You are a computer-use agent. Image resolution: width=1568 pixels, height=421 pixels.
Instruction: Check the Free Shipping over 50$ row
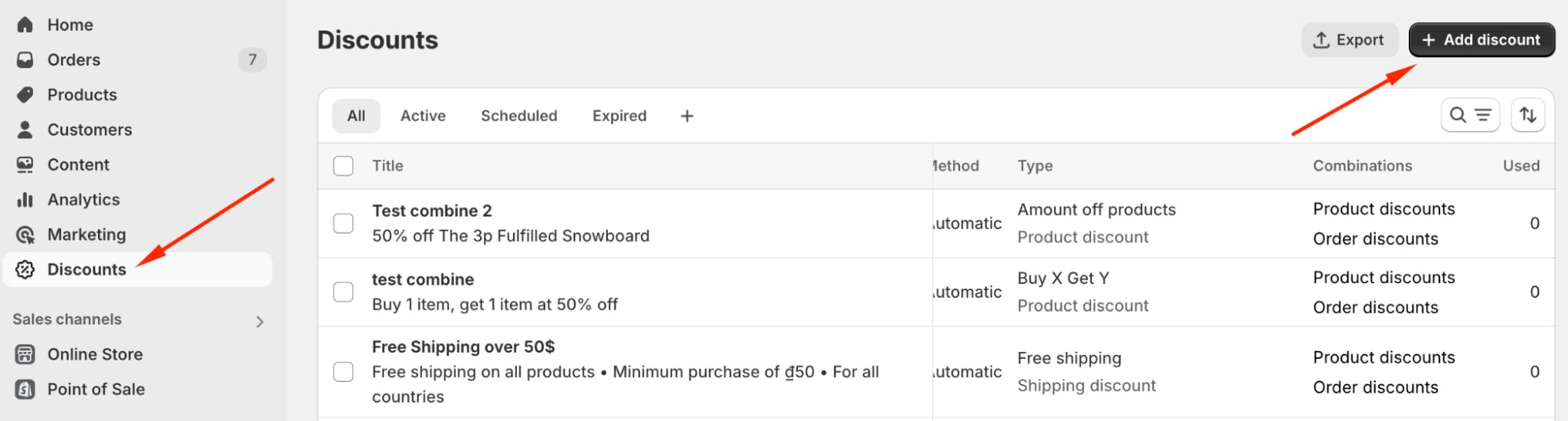click(344, 372)
